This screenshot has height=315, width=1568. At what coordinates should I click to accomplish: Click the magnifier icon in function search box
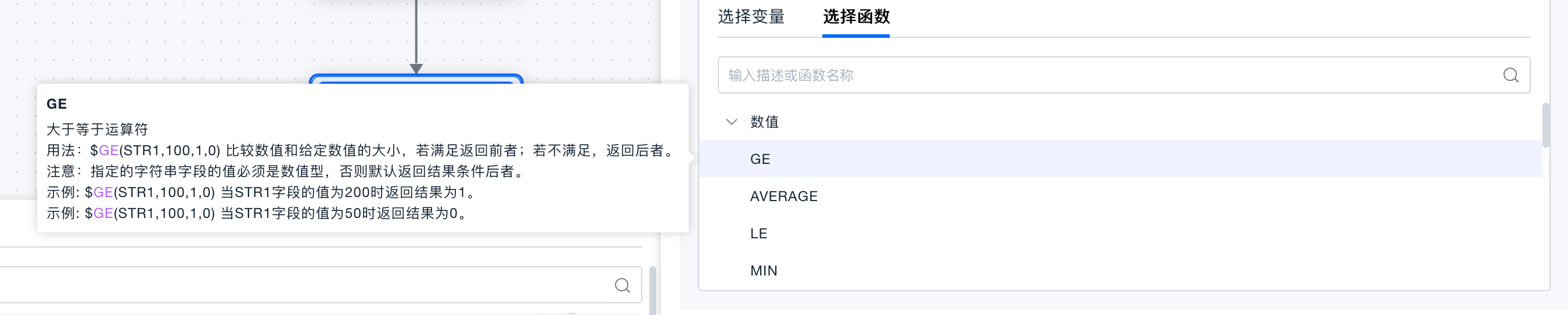point(1510,75)
